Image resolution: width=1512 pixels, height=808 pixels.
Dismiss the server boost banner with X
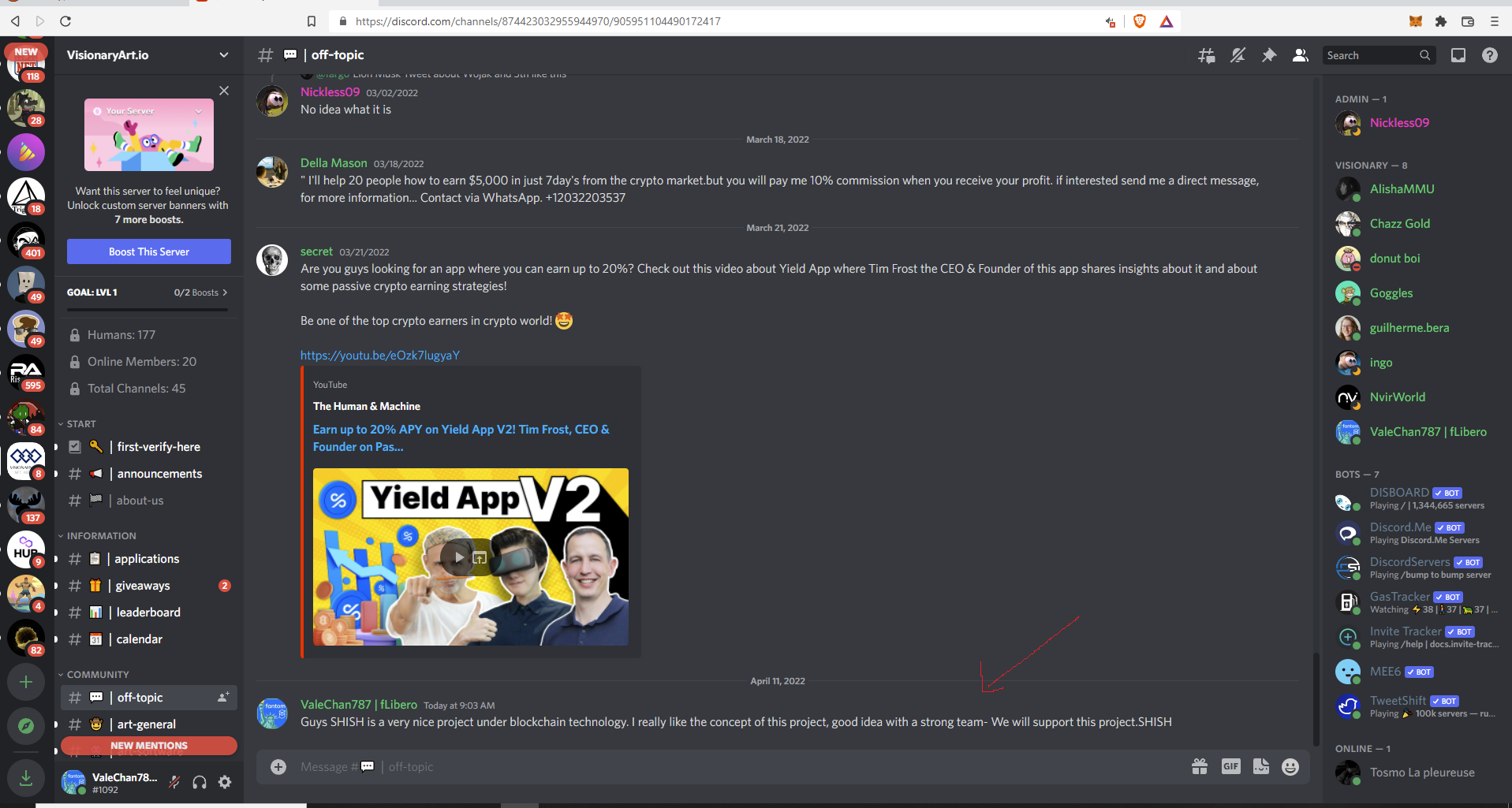tap(224, 91)
